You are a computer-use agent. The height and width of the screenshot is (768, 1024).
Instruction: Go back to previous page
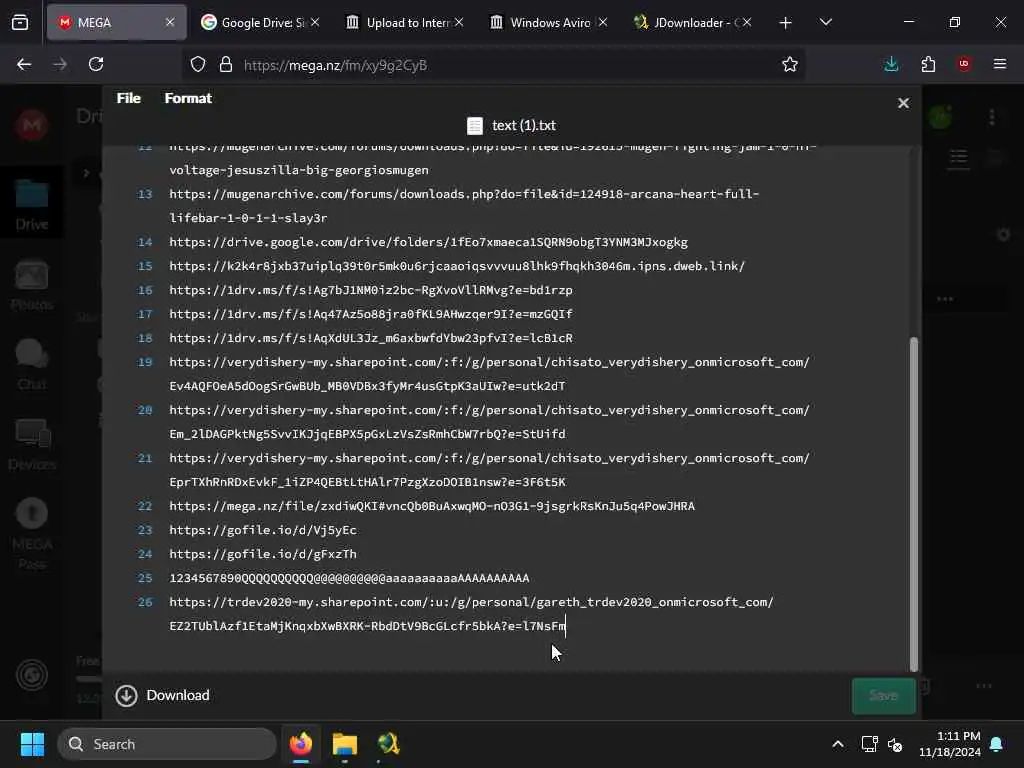(24, 64)
